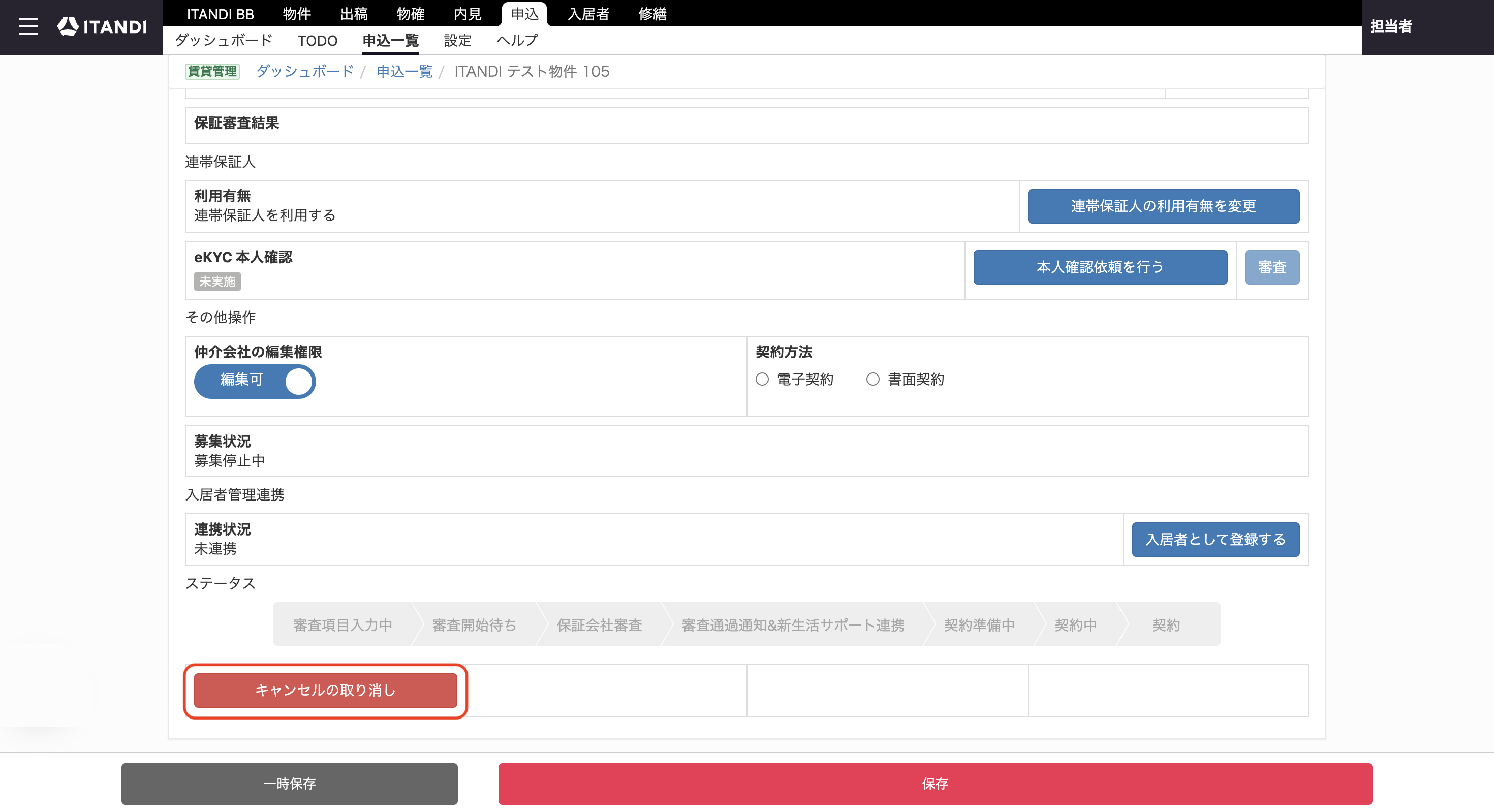Click キャンセルの取り消し button
This screenshot has width=1494, height=812.
(x=325, y=691)
